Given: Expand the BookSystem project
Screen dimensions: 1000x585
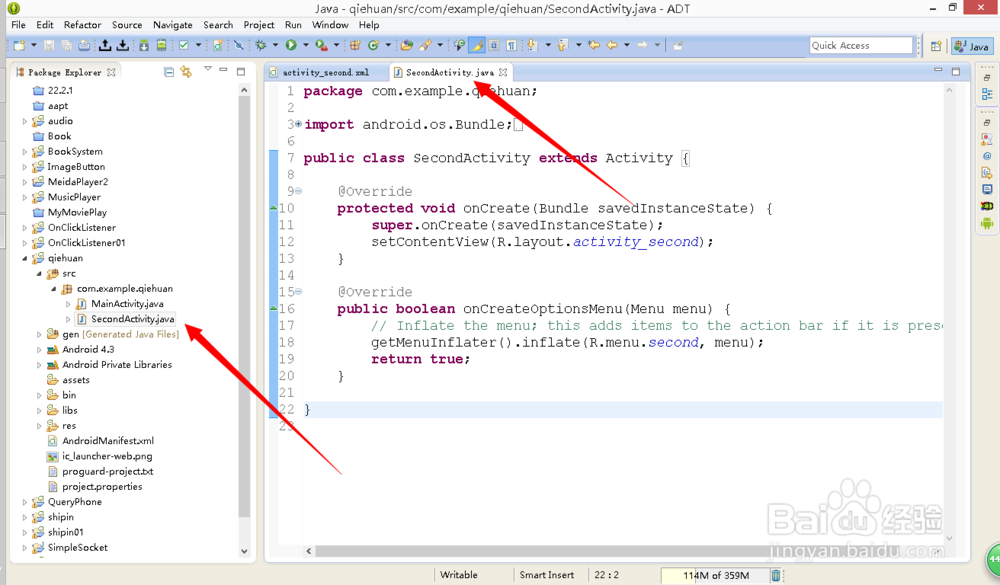Looking at the screenshot, I should click(25, 152).
